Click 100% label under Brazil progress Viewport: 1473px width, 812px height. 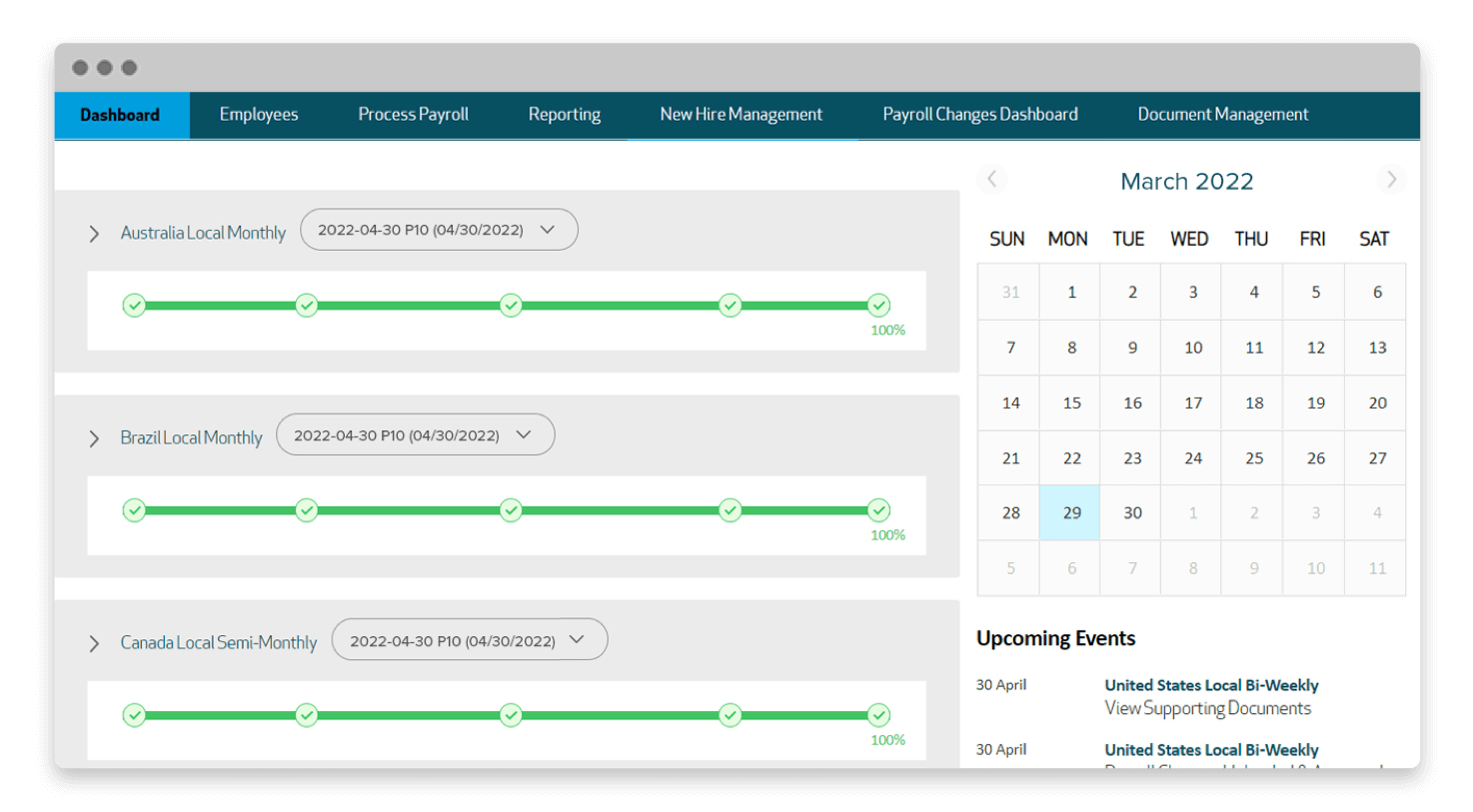[887, 535]
